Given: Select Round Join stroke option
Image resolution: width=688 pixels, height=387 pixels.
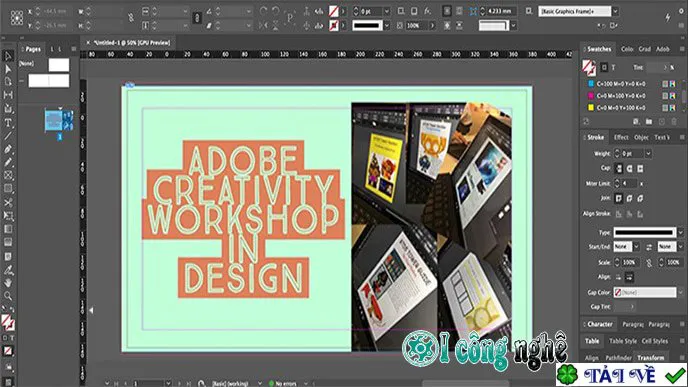Looking at the screenshot, I should click(x=630, y=198).
